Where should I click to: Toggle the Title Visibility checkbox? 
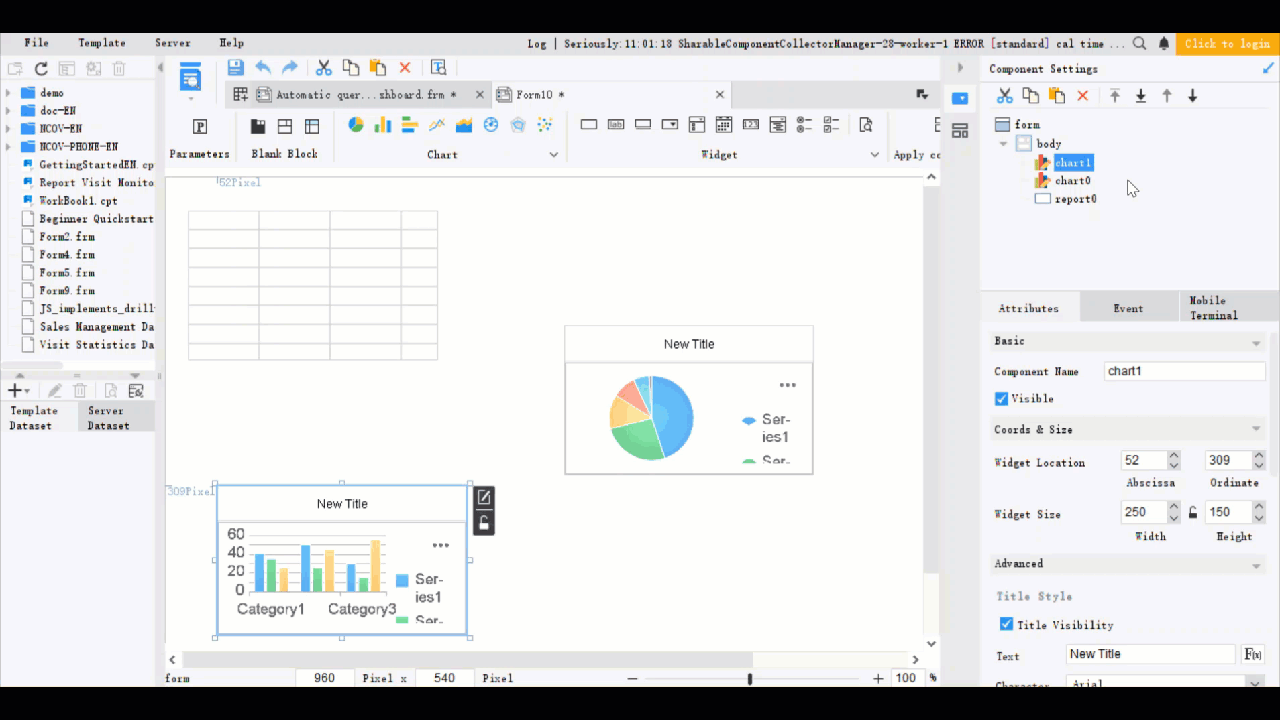(x=1007, y=625)
